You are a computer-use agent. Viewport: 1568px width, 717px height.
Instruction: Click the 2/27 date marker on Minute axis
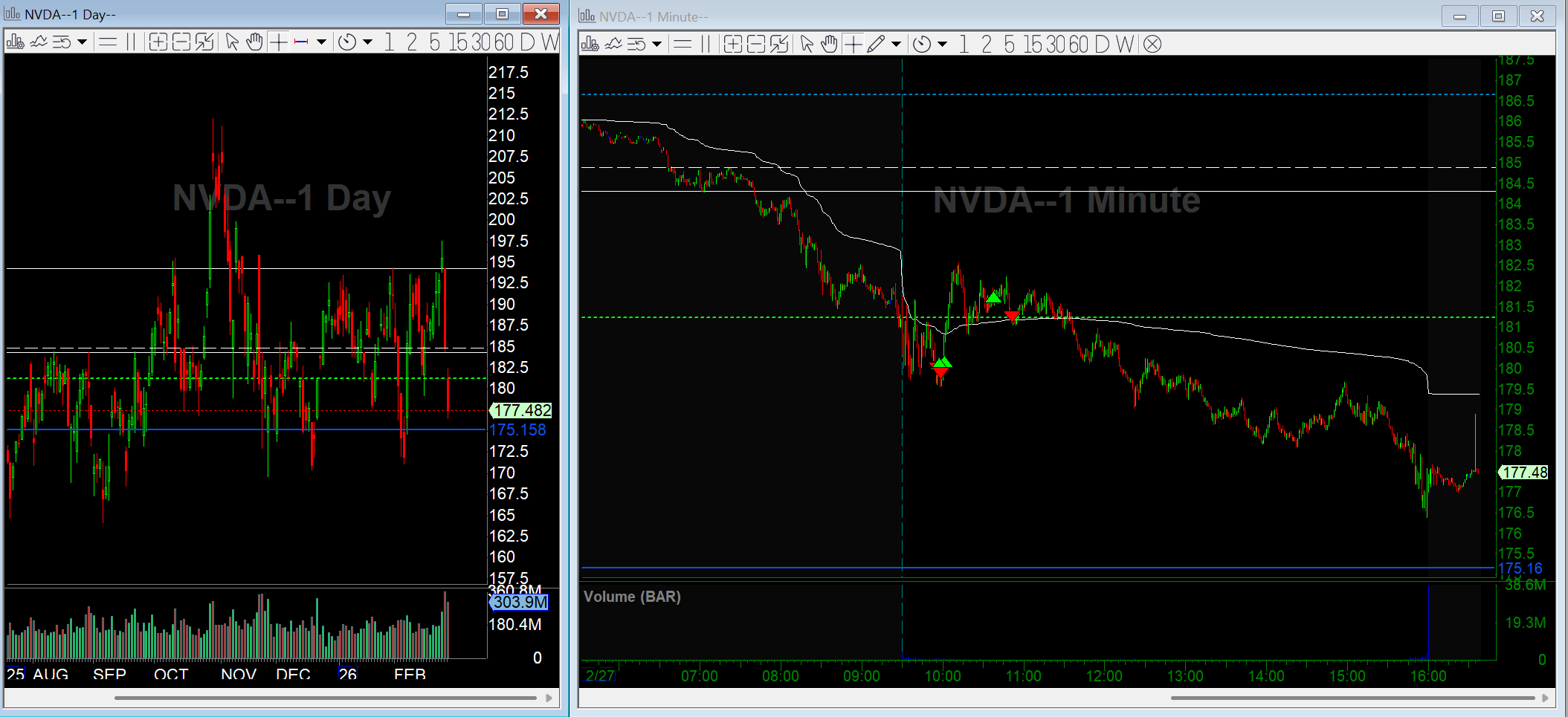tap(599, 675)
